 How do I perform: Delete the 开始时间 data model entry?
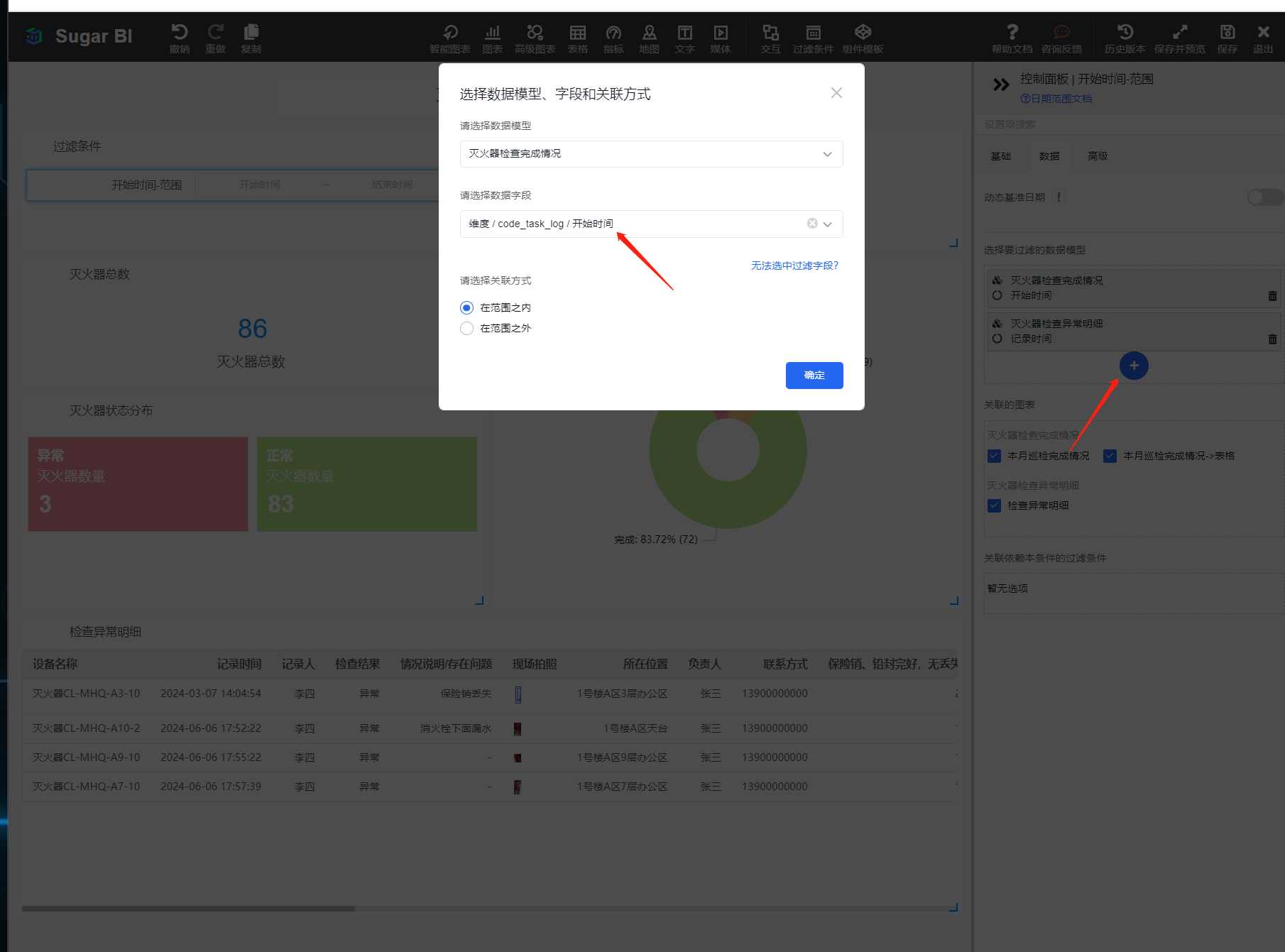pyautogui.click(x=1272, y=296)
